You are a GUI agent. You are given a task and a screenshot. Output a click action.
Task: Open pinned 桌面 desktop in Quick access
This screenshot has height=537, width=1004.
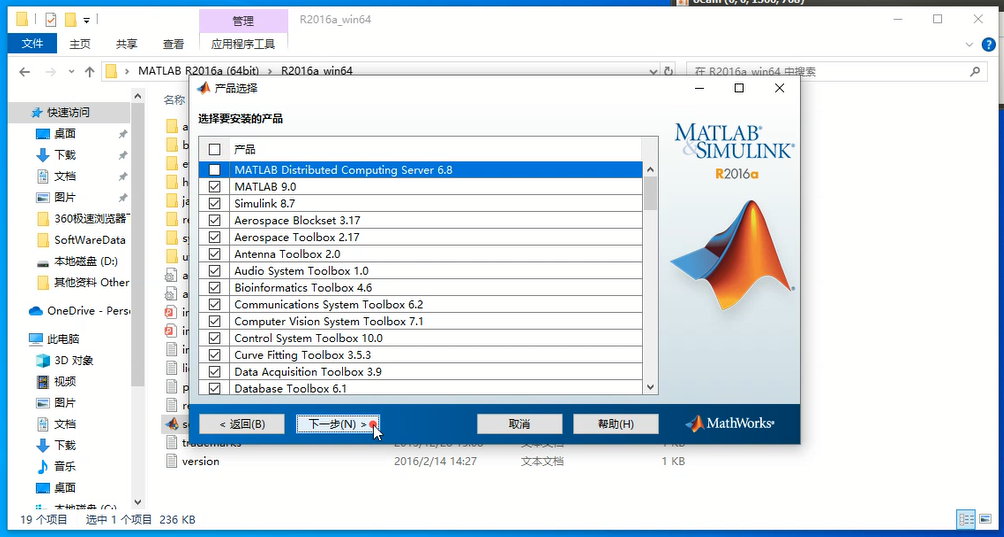(x=65, y=134)
